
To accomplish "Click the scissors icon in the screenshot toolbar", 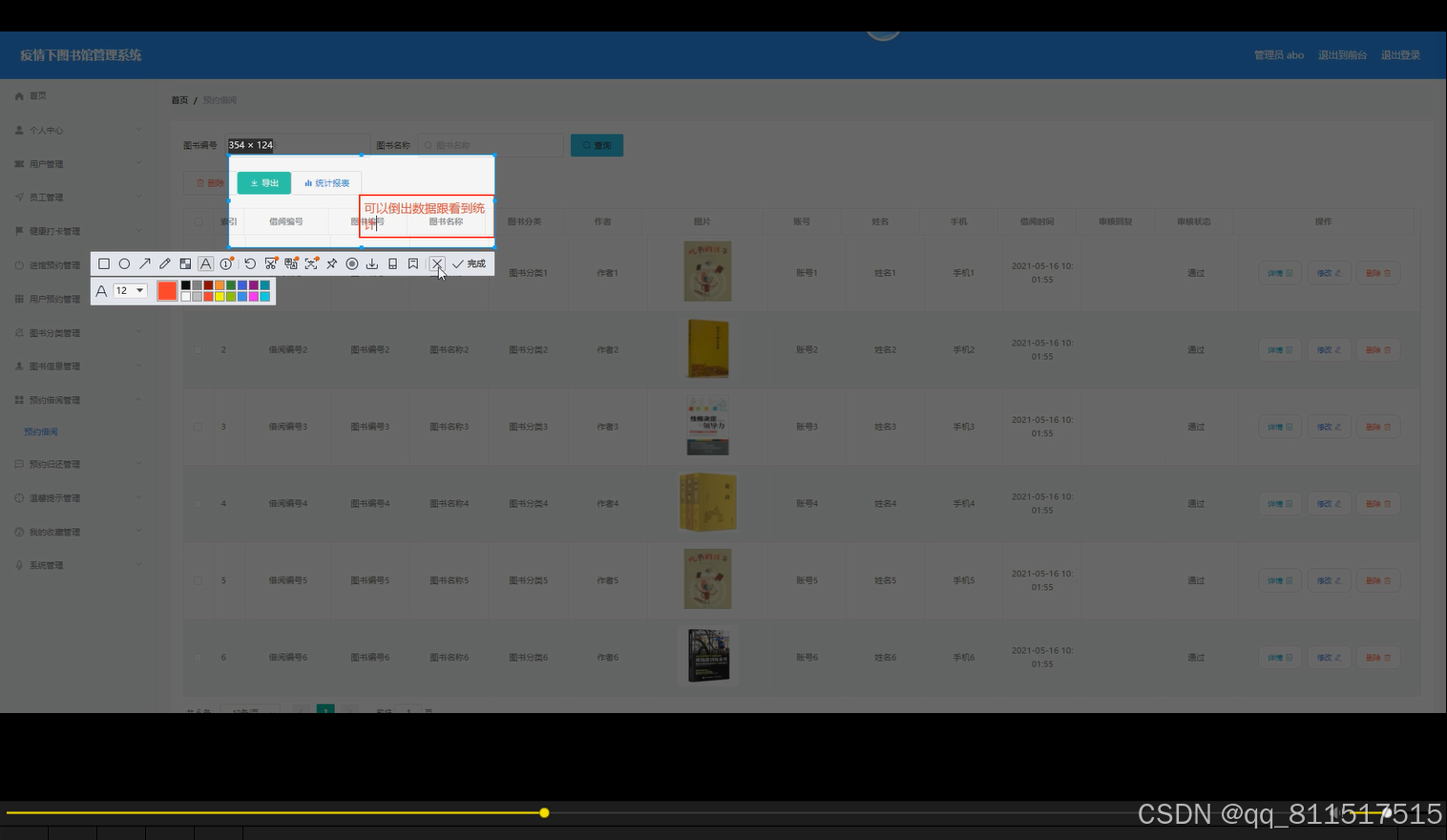I will [x=271, y=263].
